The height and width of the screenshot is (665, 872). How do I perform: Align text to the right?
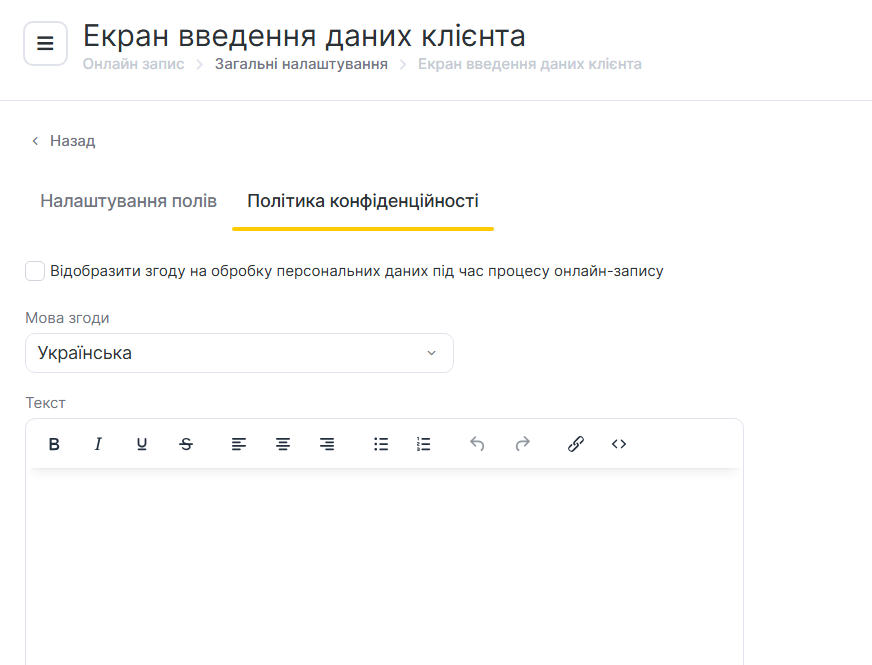coord(327,444)
